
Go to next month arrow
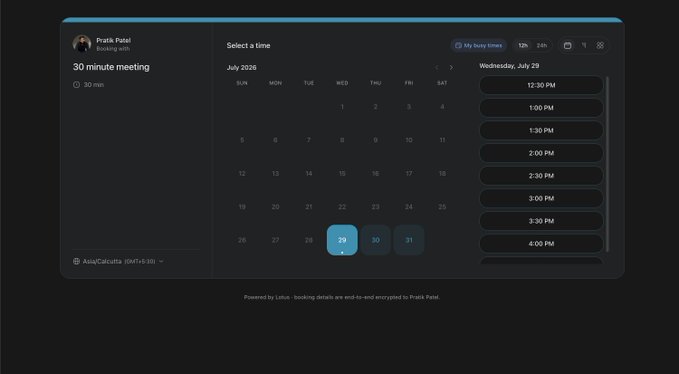coord(451,68)
